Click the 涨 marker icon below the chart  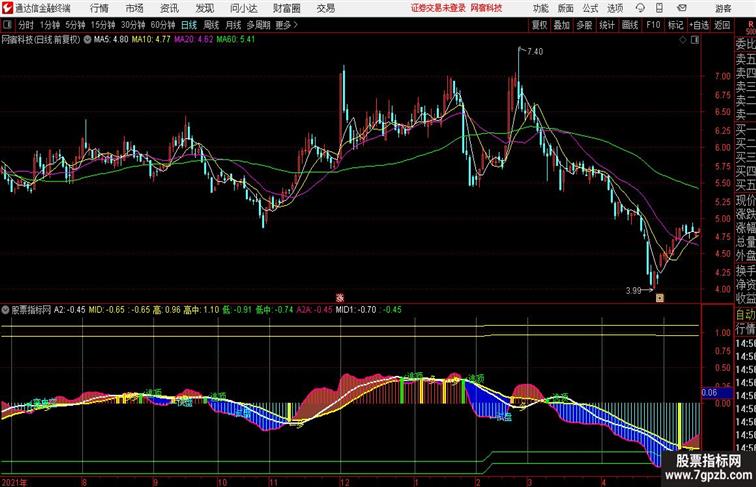(x=339, y=298)
